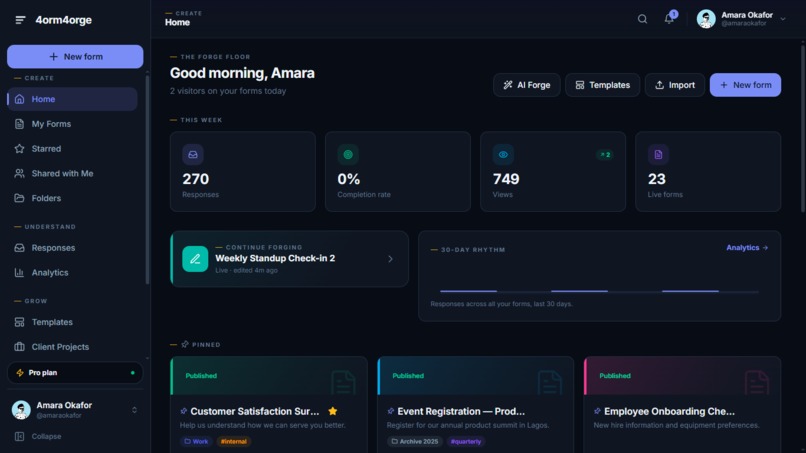Click the Completion rate green circle icon
This screenshot has width=806, height=453.
(348, 154)
